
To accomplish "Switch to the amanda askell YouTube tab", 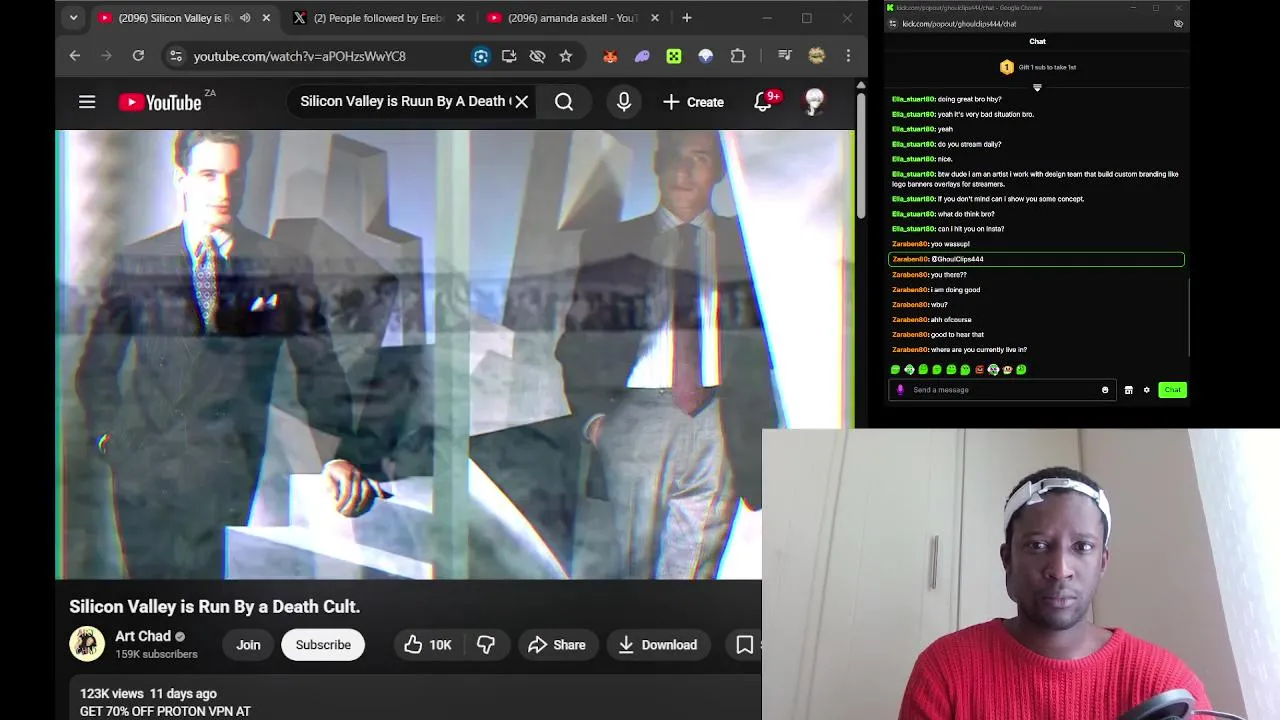I will click(572, 18).
